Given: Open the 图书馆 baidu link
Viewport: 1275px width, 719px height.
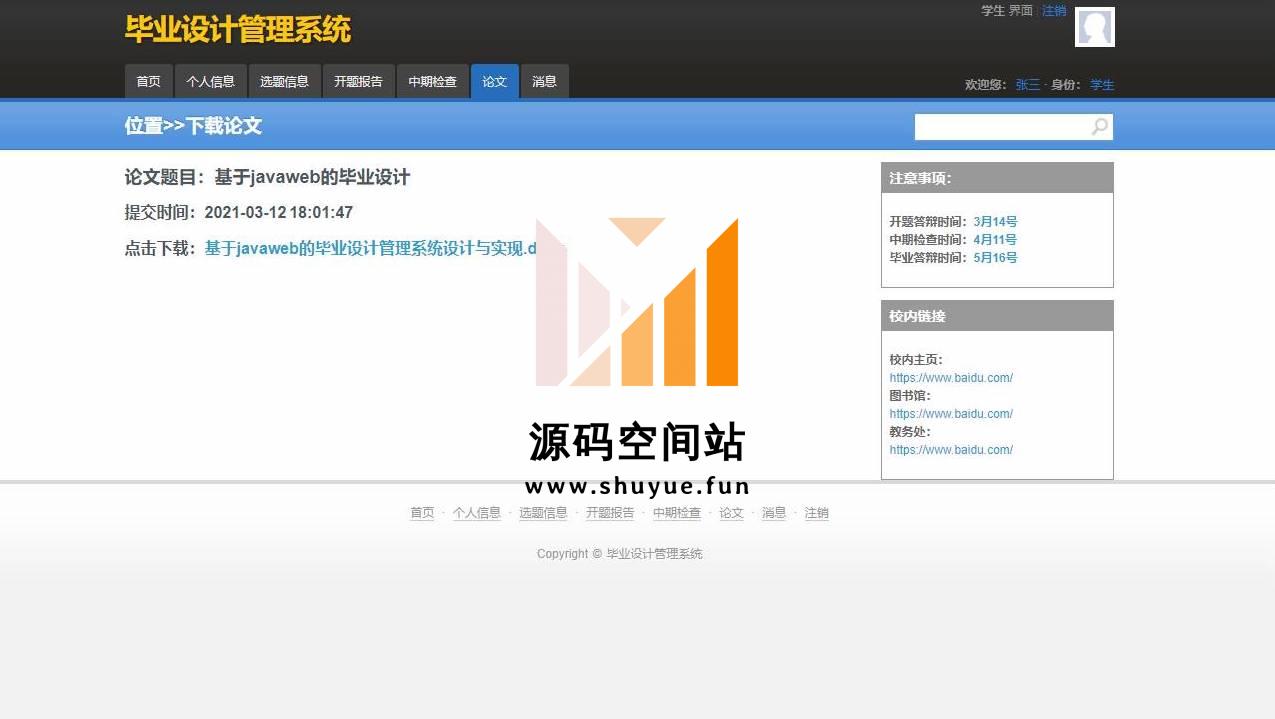Looking at the screenshot, I should pyautogui.click(x=951, y=414).
